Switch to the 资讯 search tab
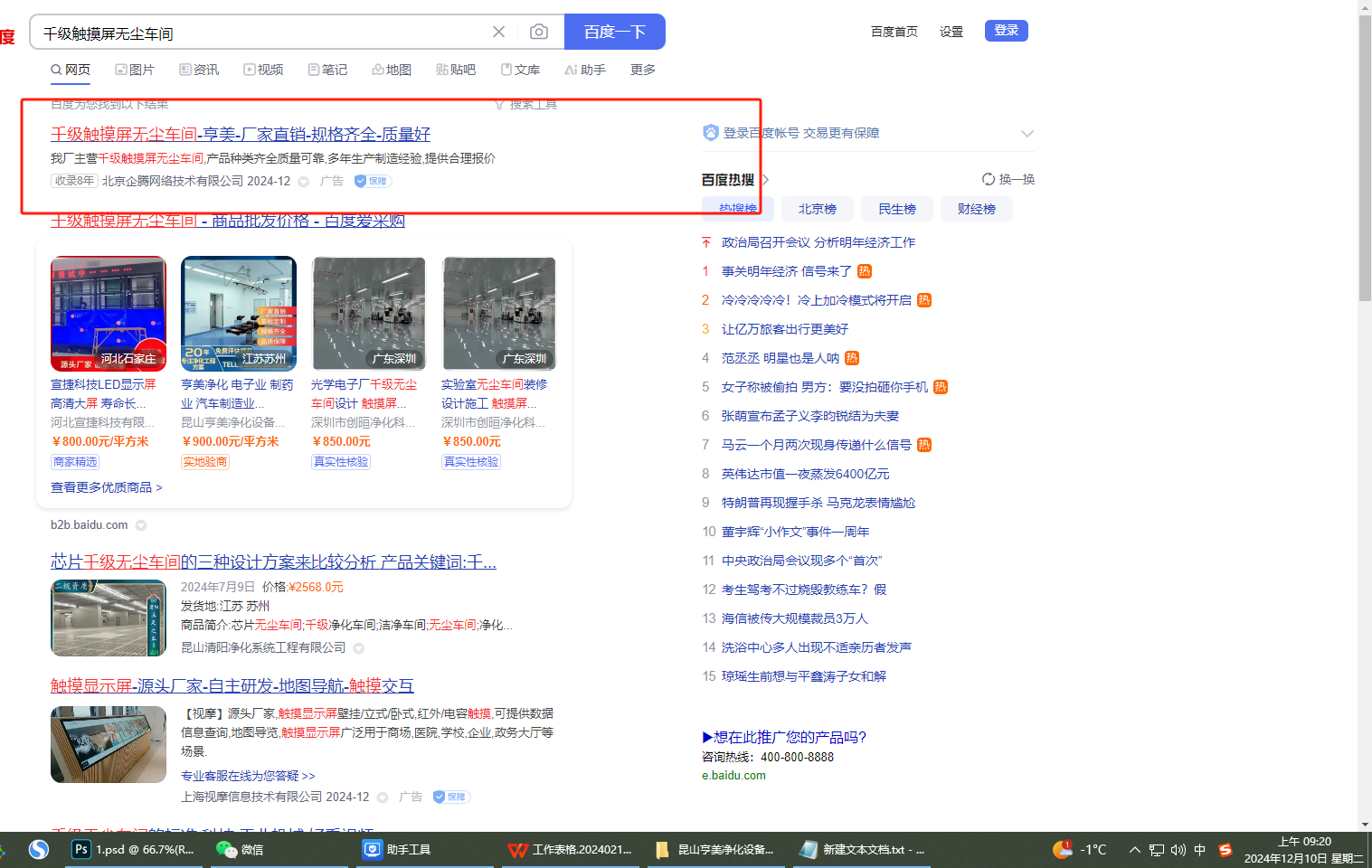1372x868 pixels. (x=199, y=70)
